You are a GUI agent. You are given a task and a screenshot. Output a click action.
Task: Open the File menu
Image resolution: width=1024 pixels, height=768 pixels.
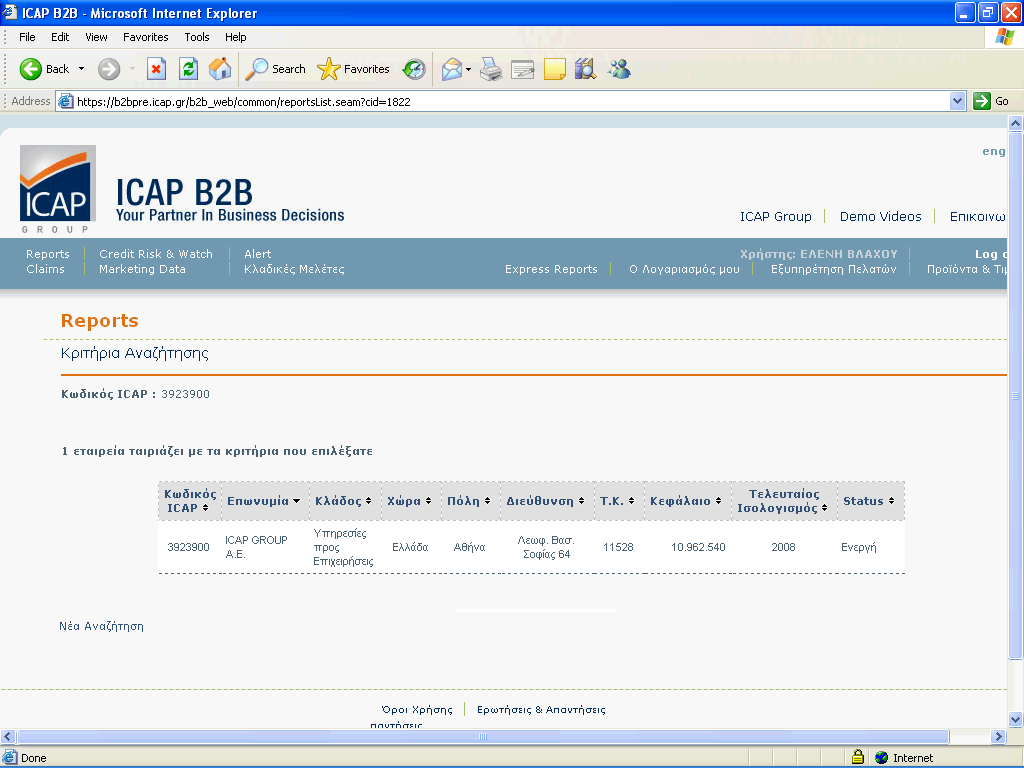point(27,37)
